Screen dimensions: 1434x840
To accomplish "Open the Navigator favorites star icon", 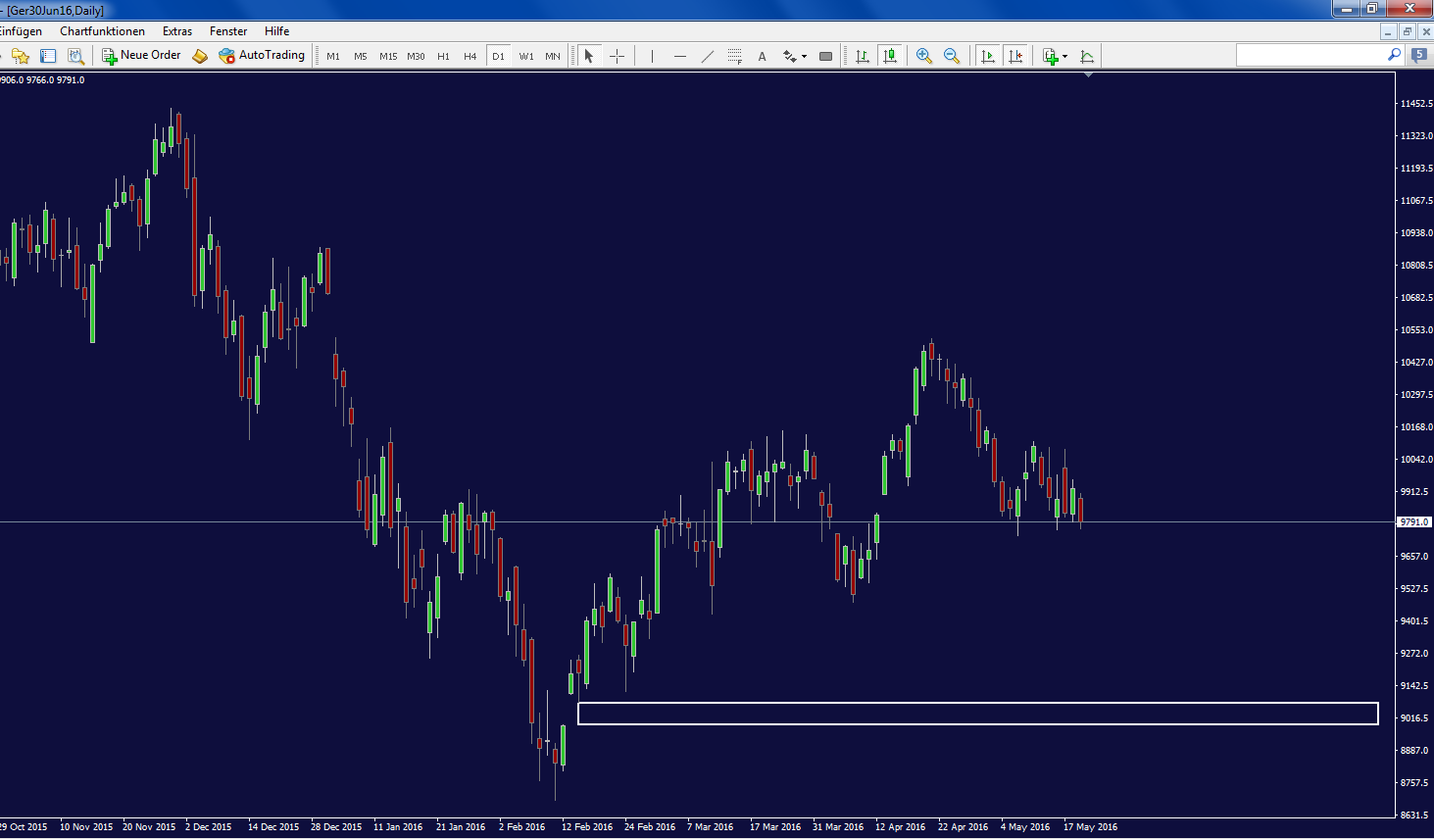I will (x=21, y=56).
